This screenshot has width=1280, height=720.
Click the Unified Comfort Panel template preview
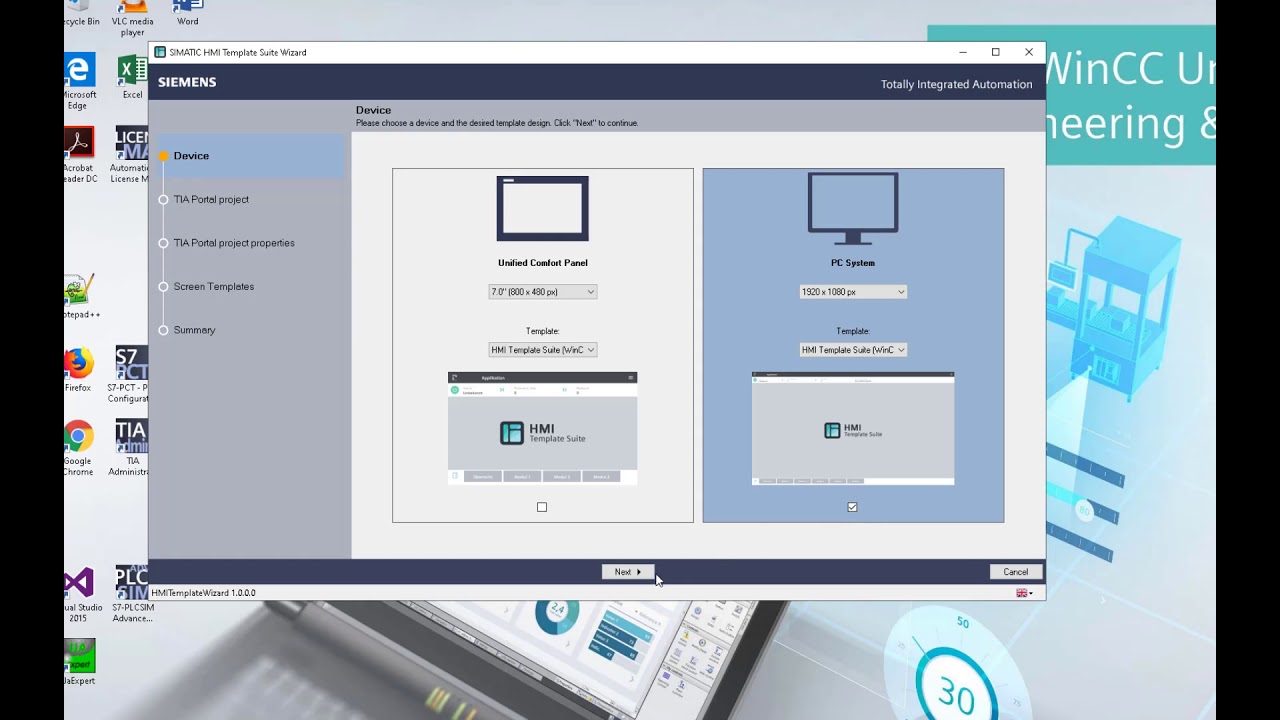click(x=542, y=428)
